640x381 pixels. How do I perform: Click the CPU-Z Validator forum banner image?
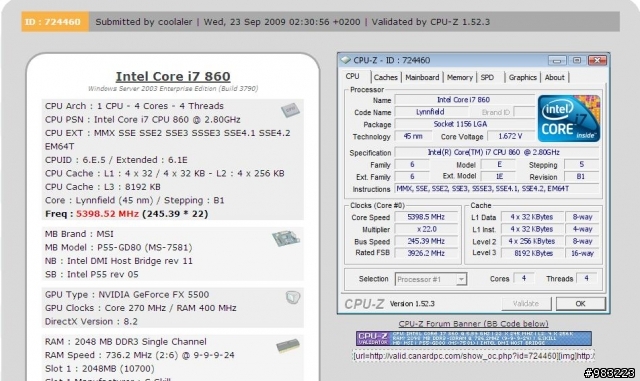473,339
